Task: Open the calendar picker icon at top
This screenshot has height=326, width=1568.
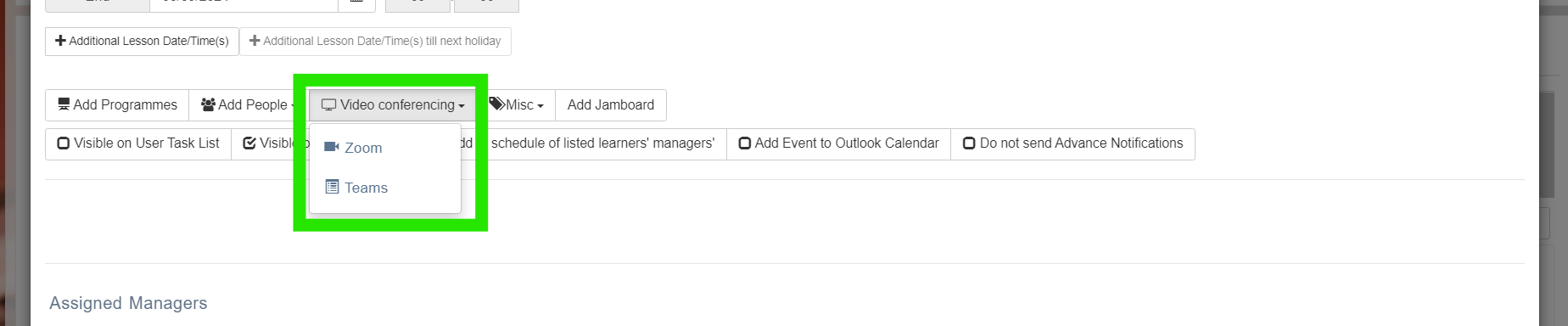Action: (356, 3)
